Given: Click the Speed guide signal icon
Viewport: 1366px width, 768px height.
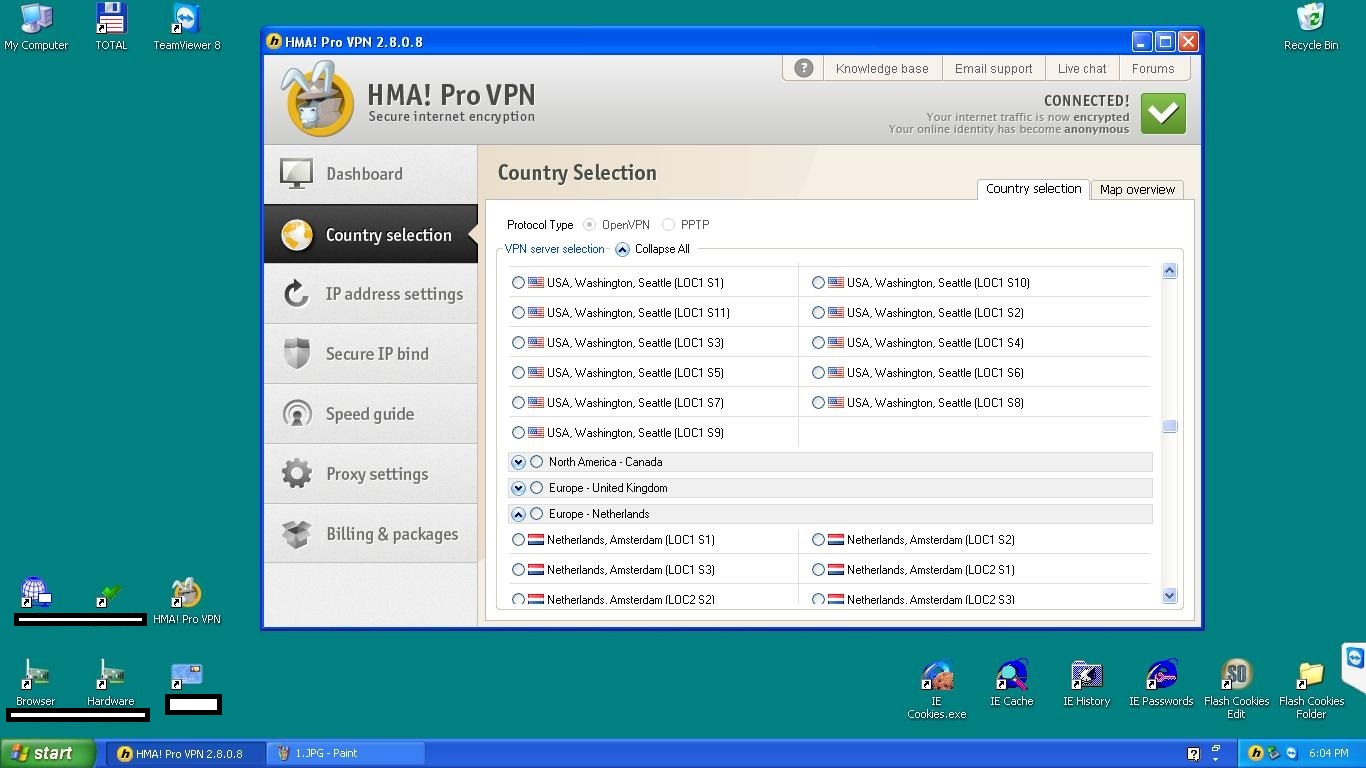Looking at the screenshot, I should (x=296, y=414).
